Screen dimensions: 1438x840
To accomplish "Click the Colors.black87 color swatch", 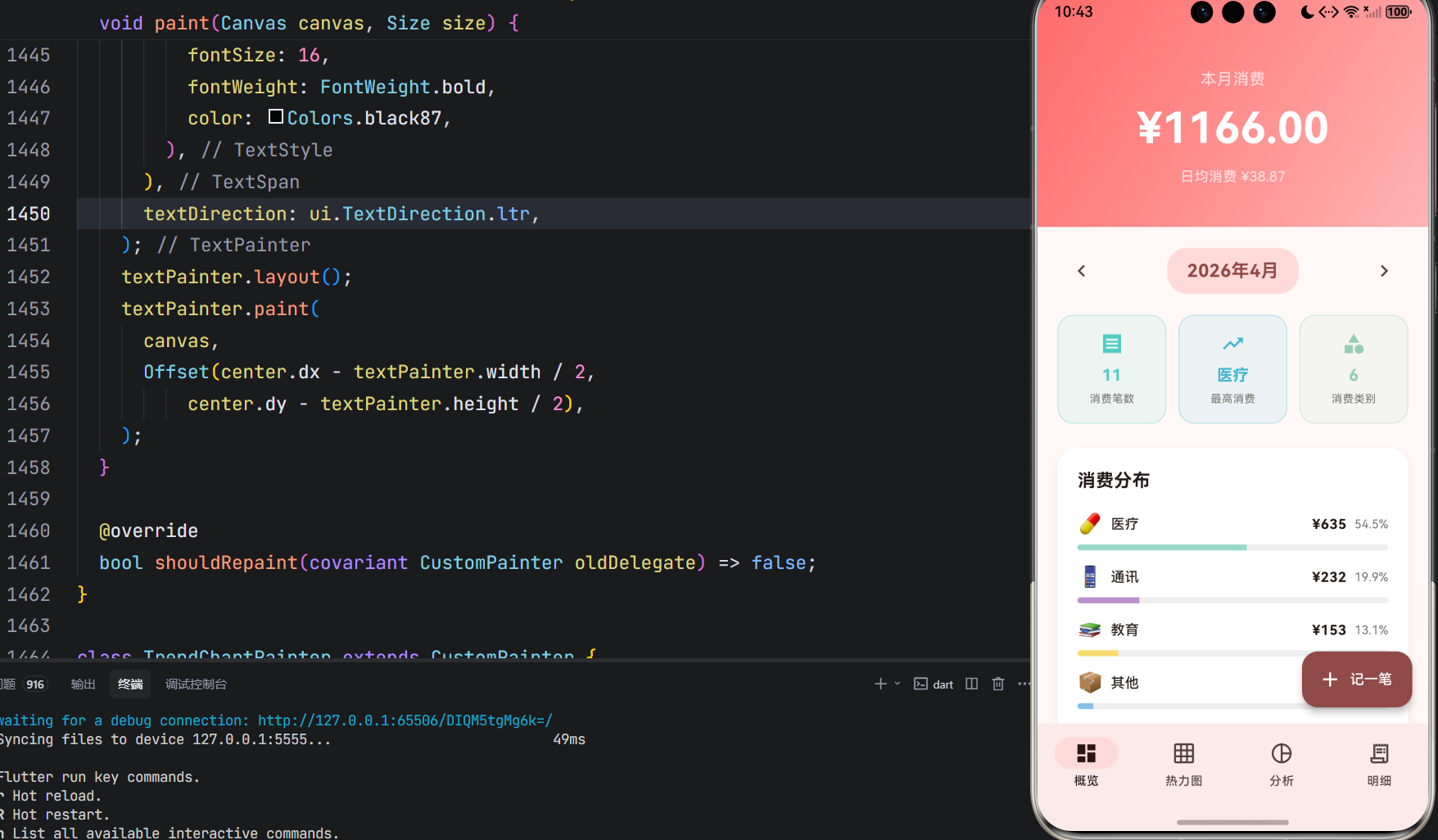I will (276, 117).
